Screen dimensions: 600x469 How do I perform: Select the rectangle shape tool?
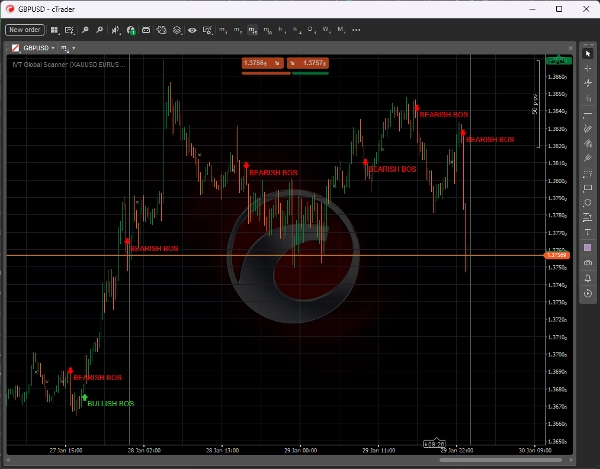point(588,188)
